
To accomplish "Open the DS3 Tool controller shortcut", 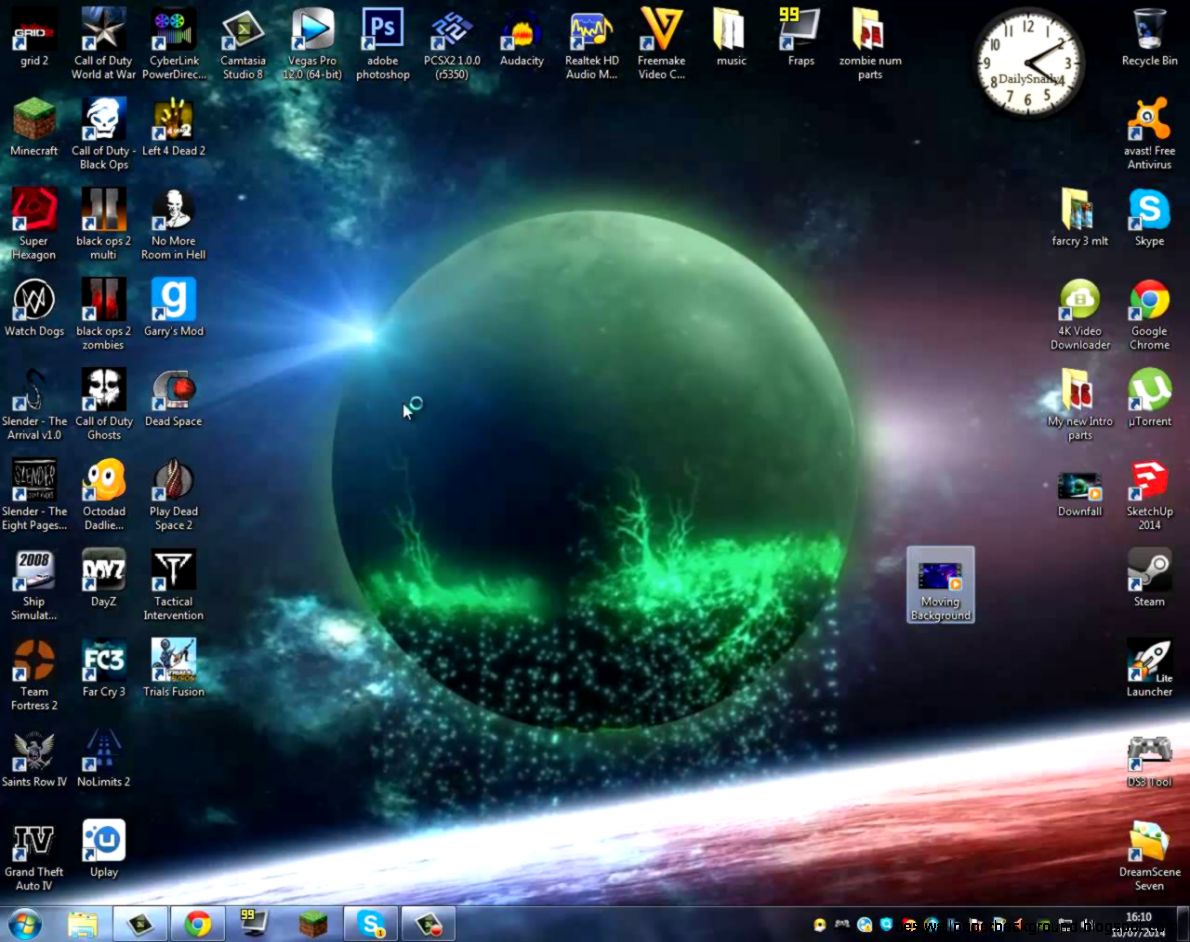I will point(1149,761).
